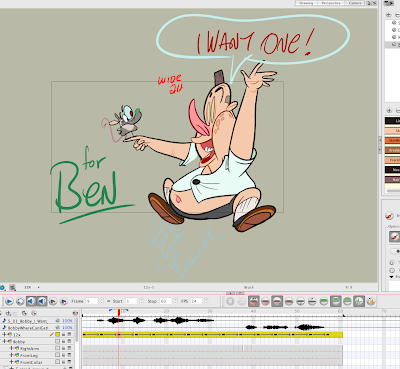This screenshot has width=400, height=369.
Task: Toggle the sound waveform display icon
Action: (x=359, y=301)
